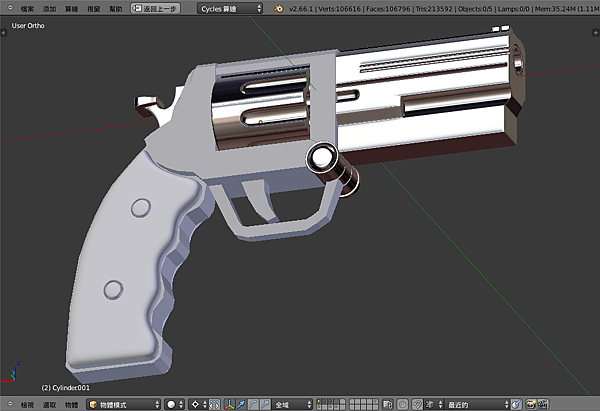600x411 pixels.
Task: Click the Tris:213592 statistic text
Action: [x=434, y=8]
